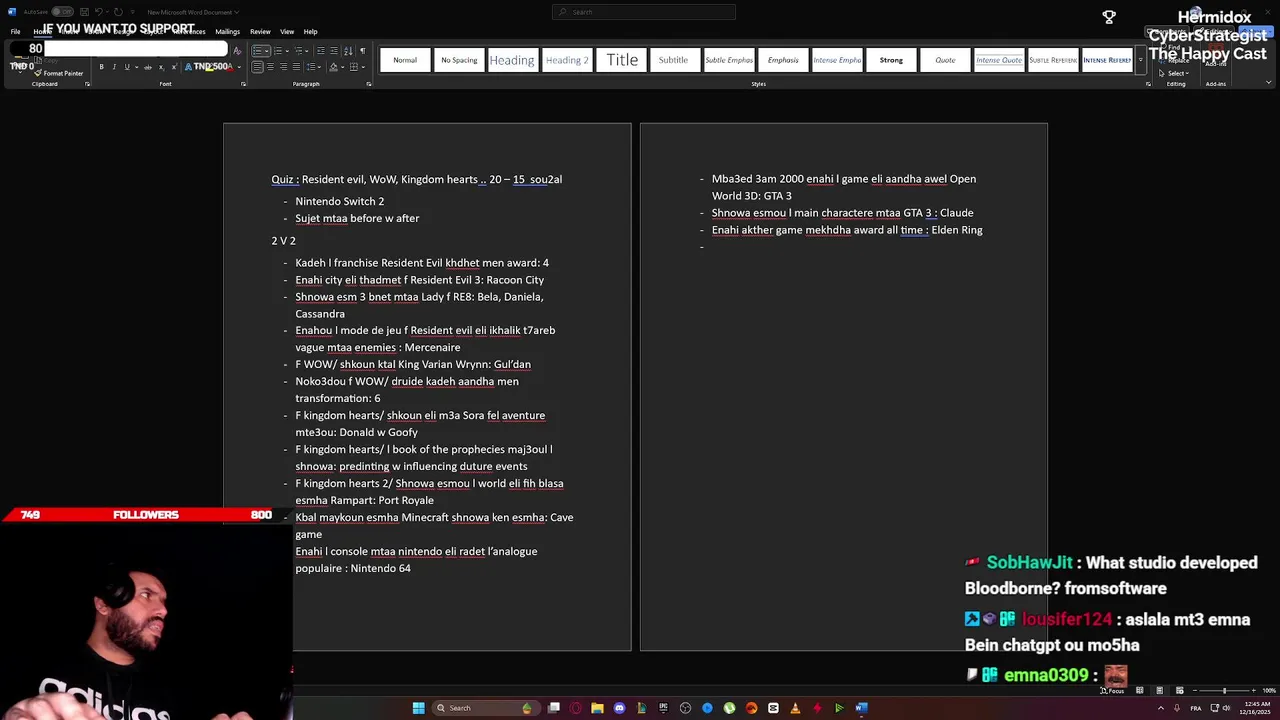Toggle Bold formatting
Screen dimensions: 1280x720
(101, 67)
